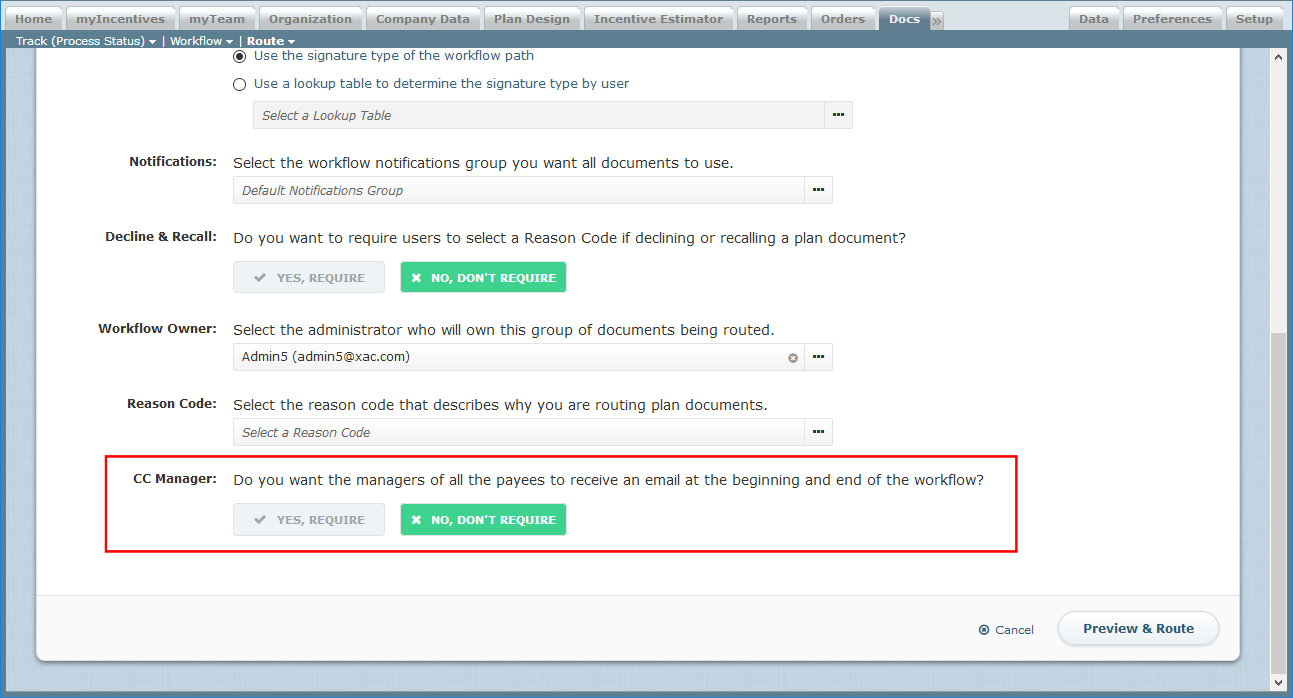Click the scrollbar up arrow
This screenshot has height=698, width=1293.
(1278, 58)
